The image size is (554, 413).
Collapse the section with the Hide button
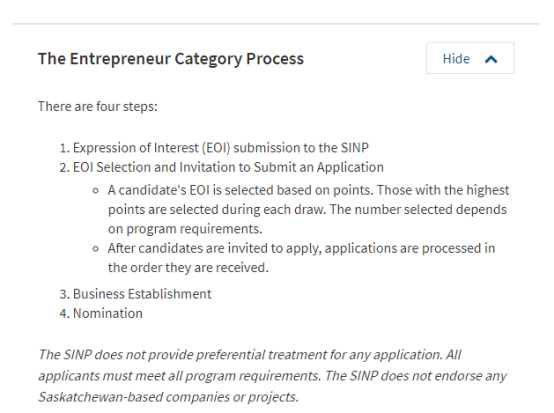point(470,58)
